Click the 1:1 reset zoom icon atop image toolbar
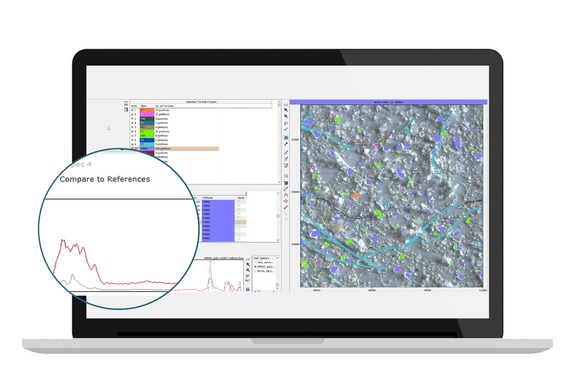This screenshot has width=575, height=384. [286, 105]
